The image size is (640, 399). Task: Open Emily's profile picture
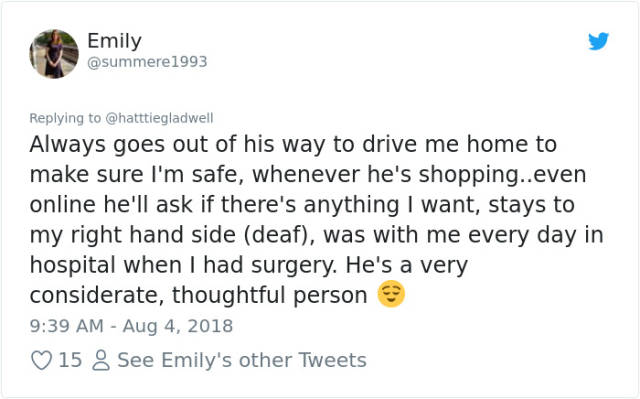[x=54, y=54]
